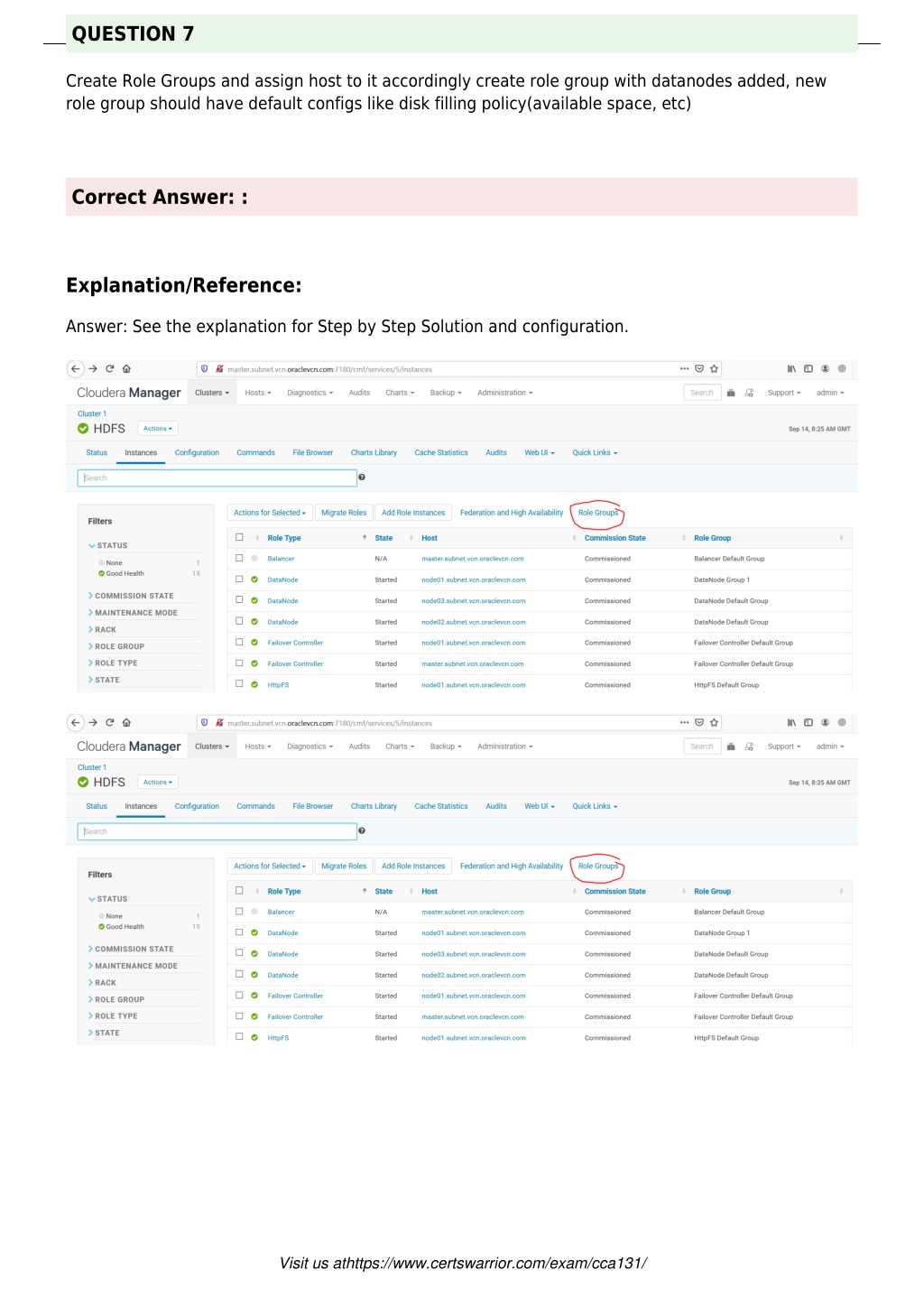Image resolution: width=924 pixels, height=1307 pixels.
Task: Bookmark the page with the star in the upper screenshot
Action: click(x=714, y=368)
